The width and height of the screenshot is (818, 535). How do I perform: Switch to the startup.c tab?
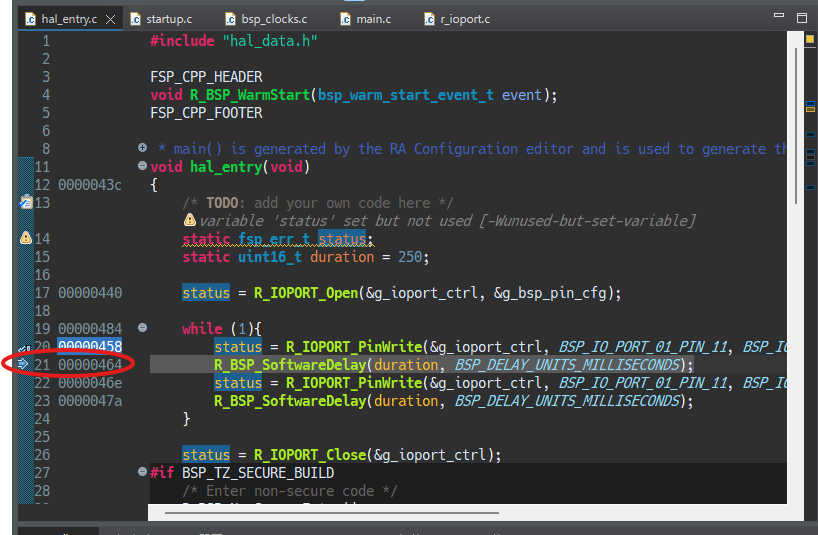pyautogui.click(x=161, y=19)
